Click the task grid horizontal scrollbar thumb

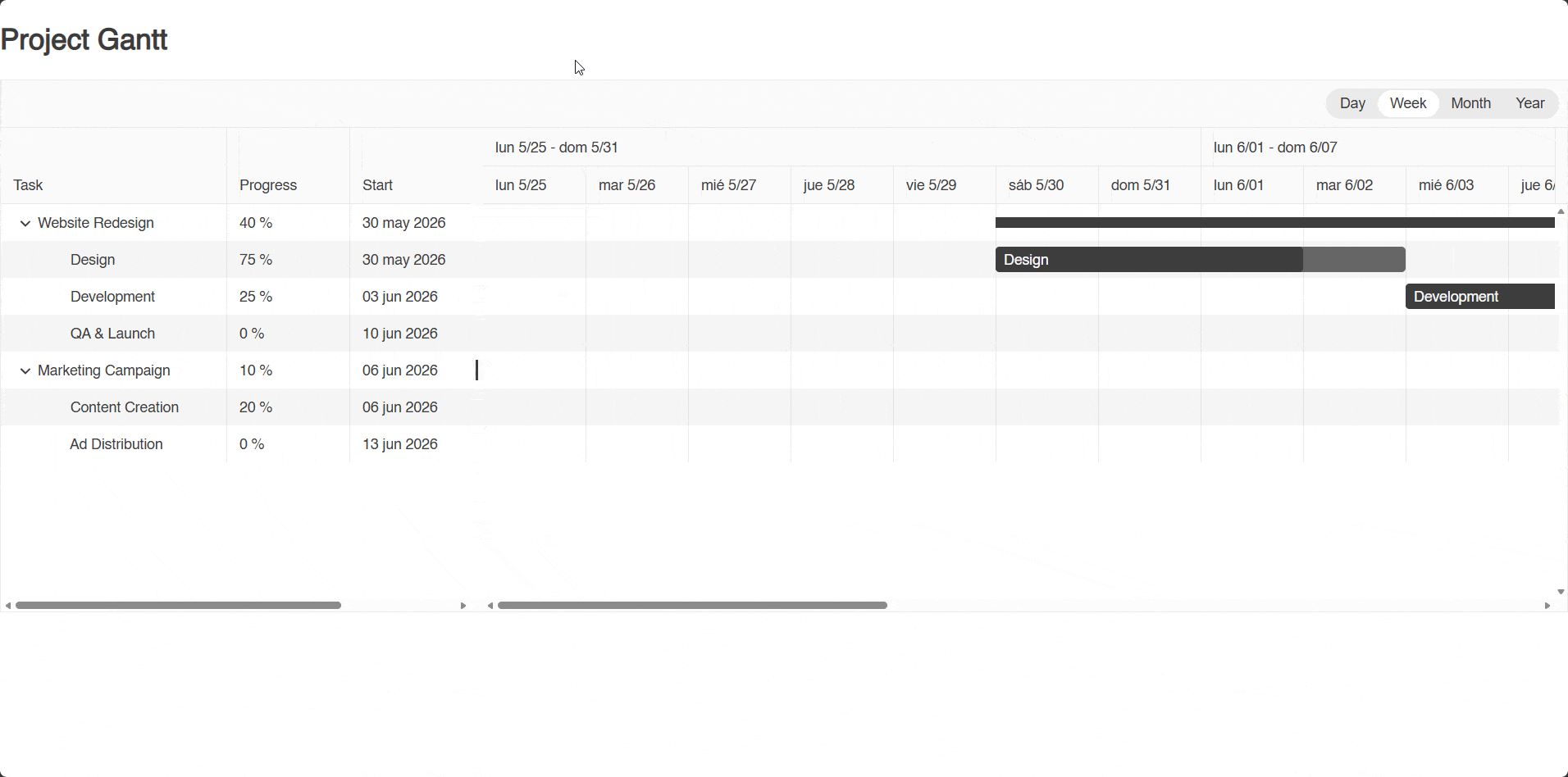point(178,606)
